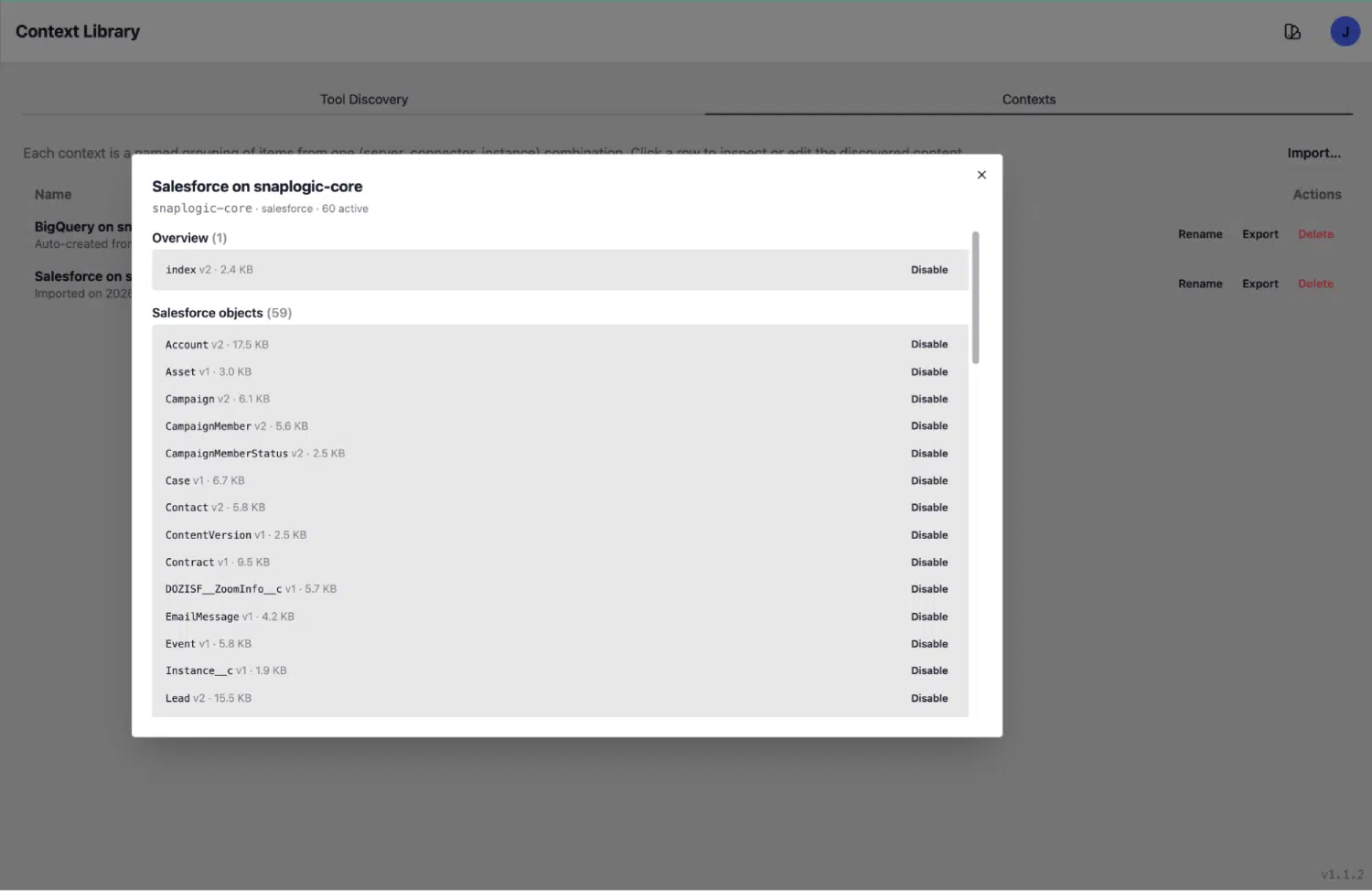
Task: Click the Overview (1) section heading
Action: pyautogui.click(x=189, y=238)
